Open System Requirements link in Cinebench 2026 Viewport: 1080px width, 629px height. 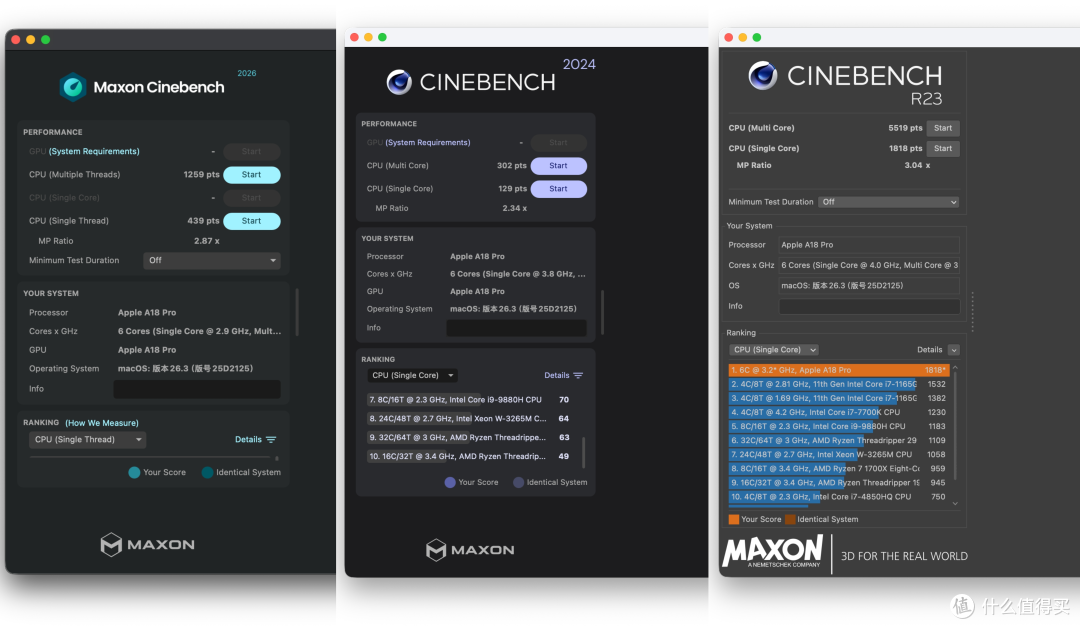coord(94,152)
